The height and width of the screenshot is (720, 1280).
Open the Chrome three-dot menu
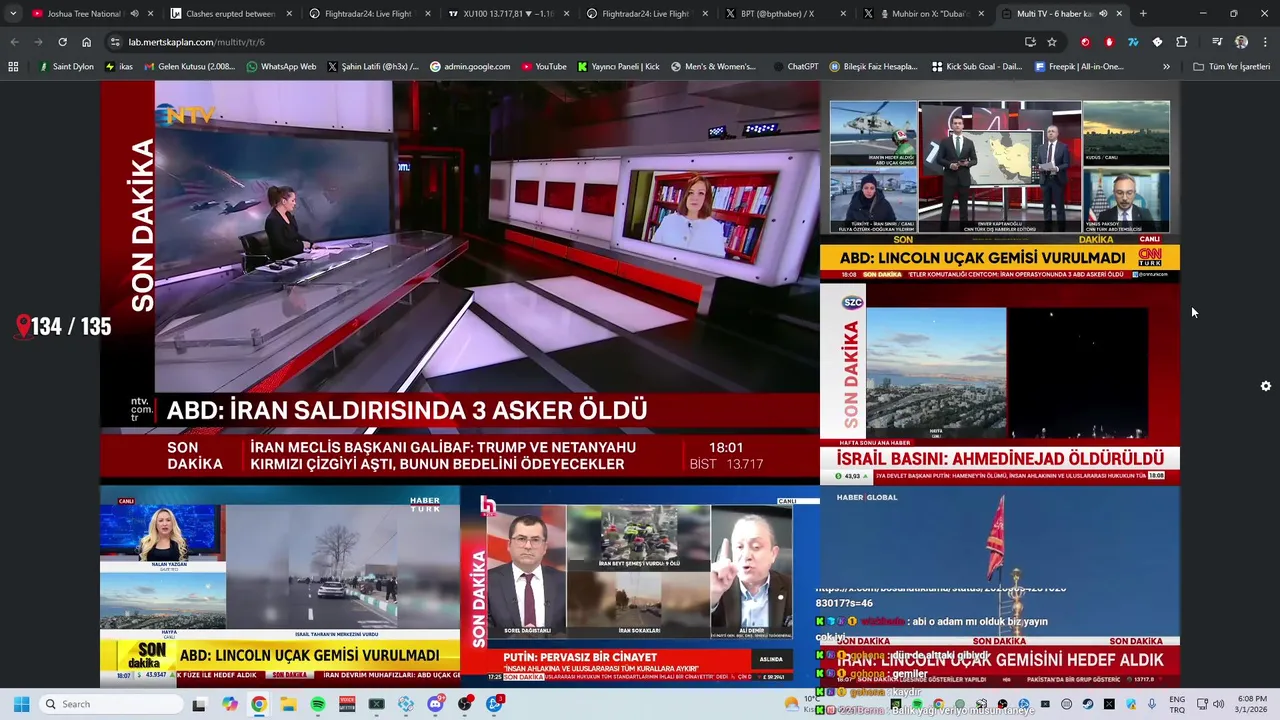pos(1265,42)
